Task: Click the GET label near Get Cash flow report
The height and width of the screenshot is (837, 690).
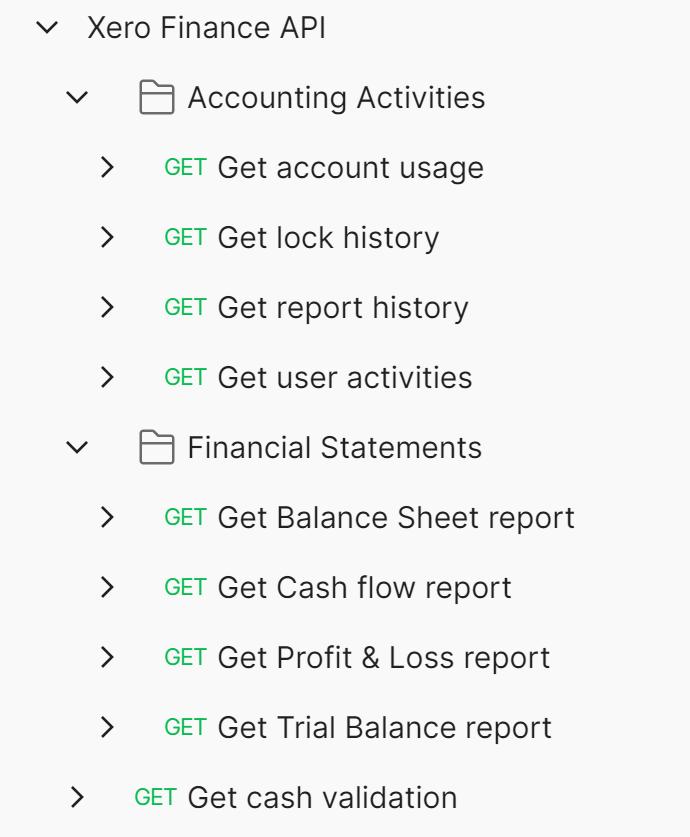Action: 185,587
